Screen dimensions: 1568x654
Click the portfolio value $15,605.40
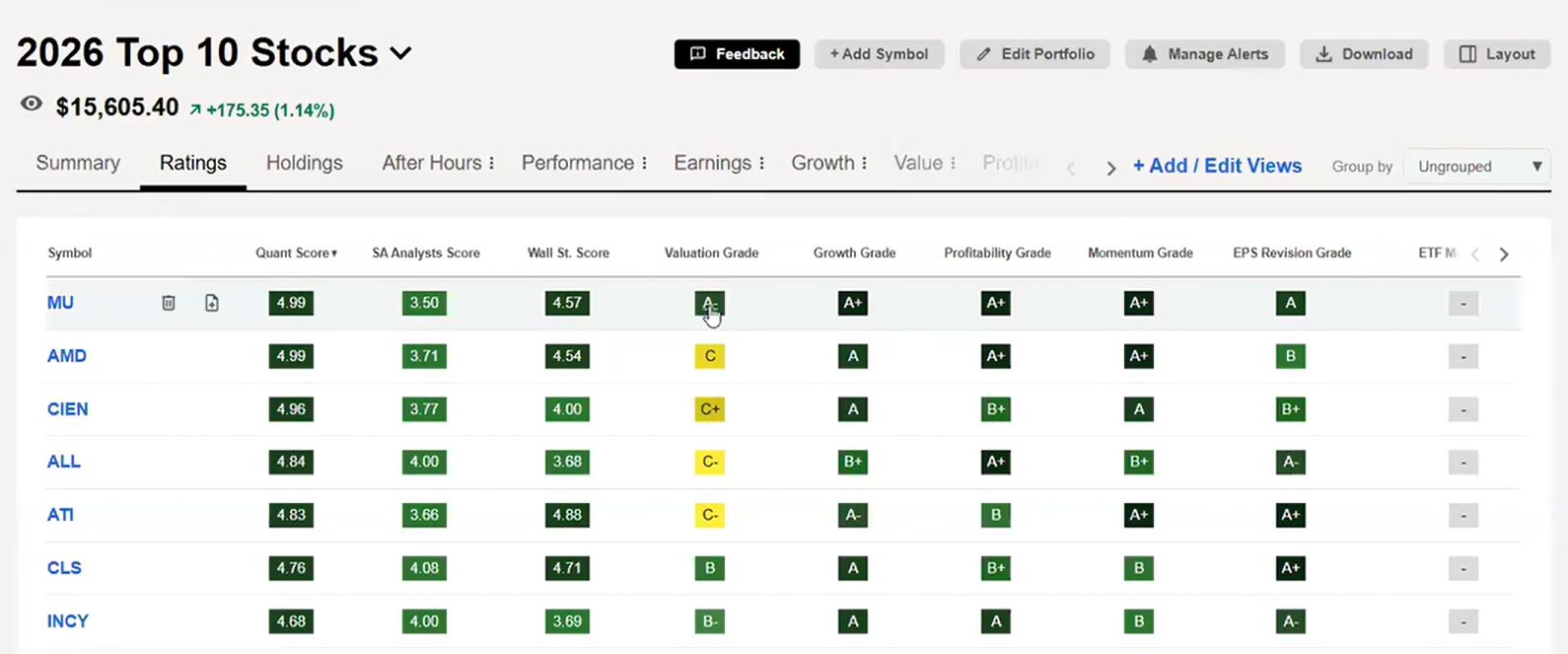(117, 108)
